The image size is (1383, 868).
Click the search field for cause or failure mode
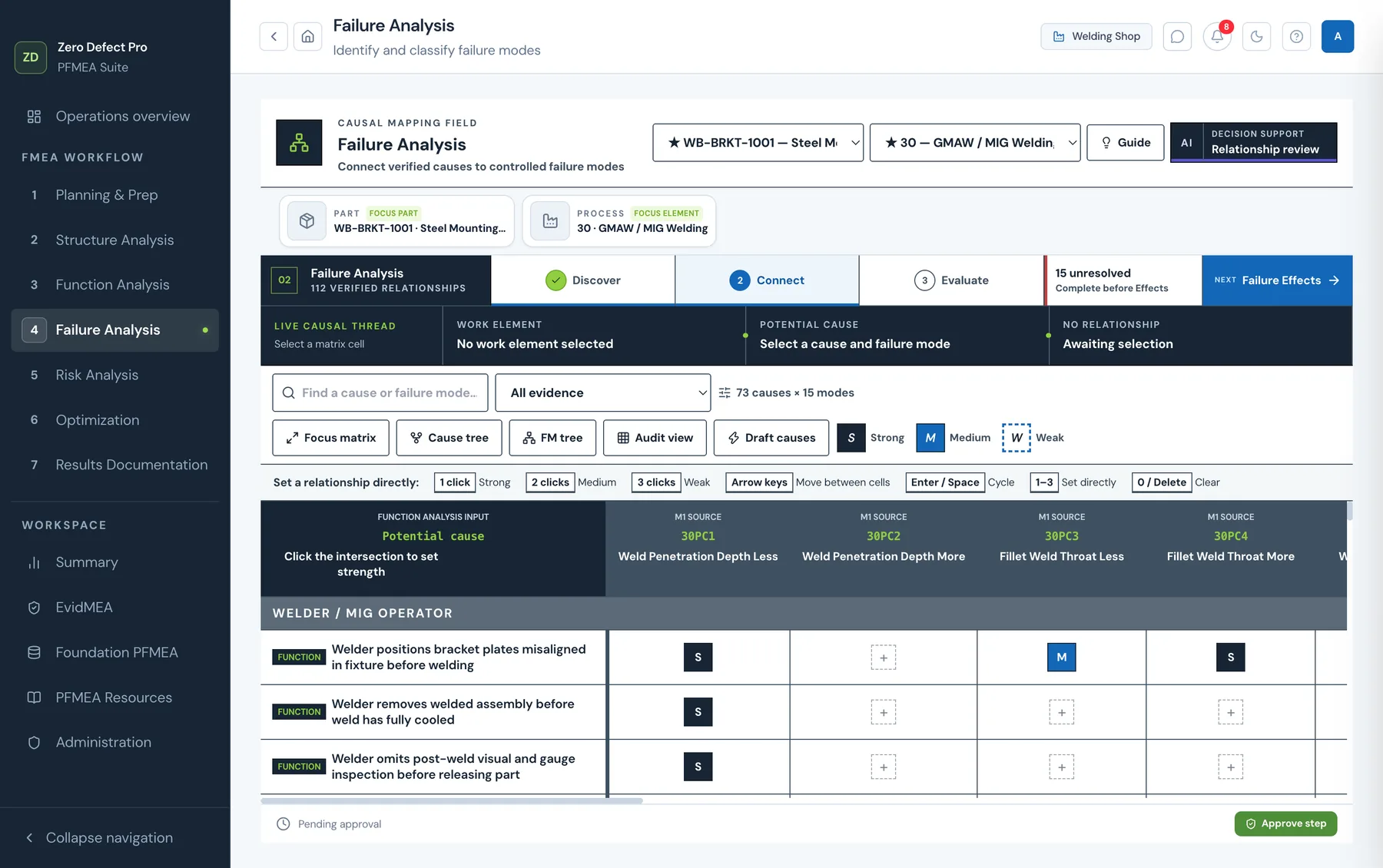tap(380, 393)
